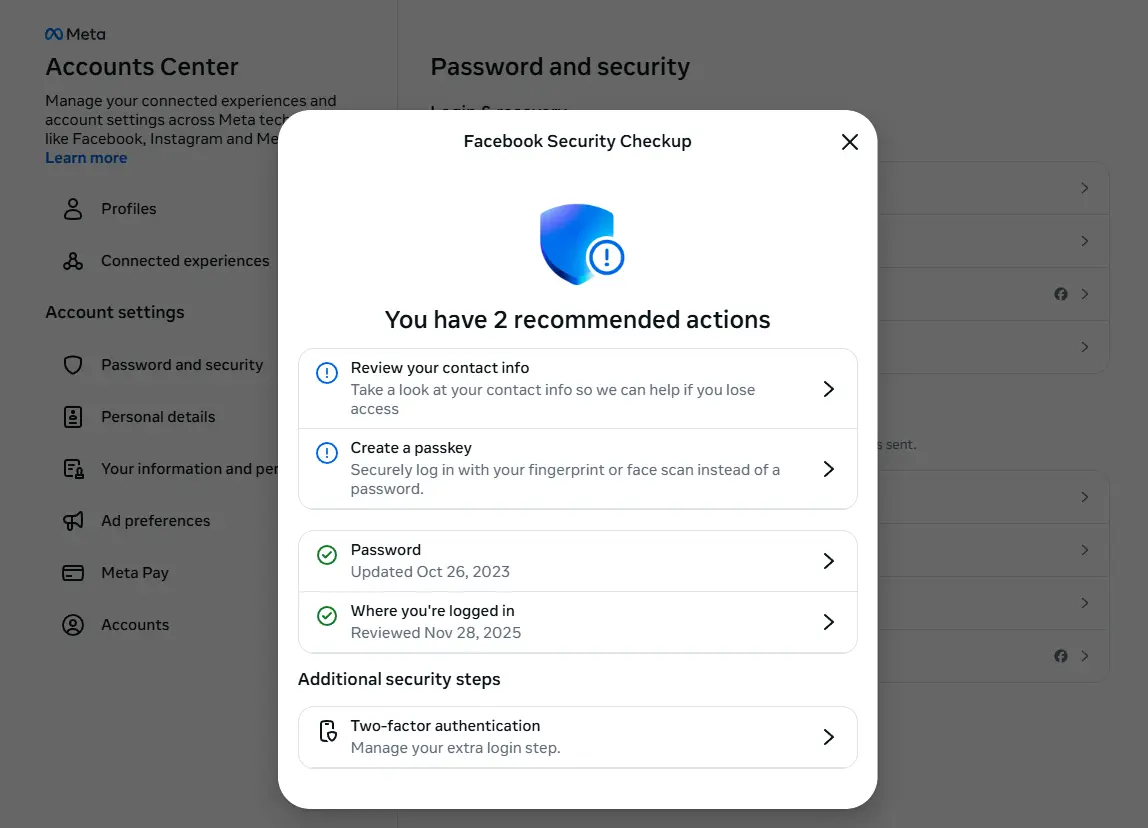The height and width of the screenshot is (828, 1148).
Task: Click the Learn more link
Action: pyautogui.click(x=85, y=157)
